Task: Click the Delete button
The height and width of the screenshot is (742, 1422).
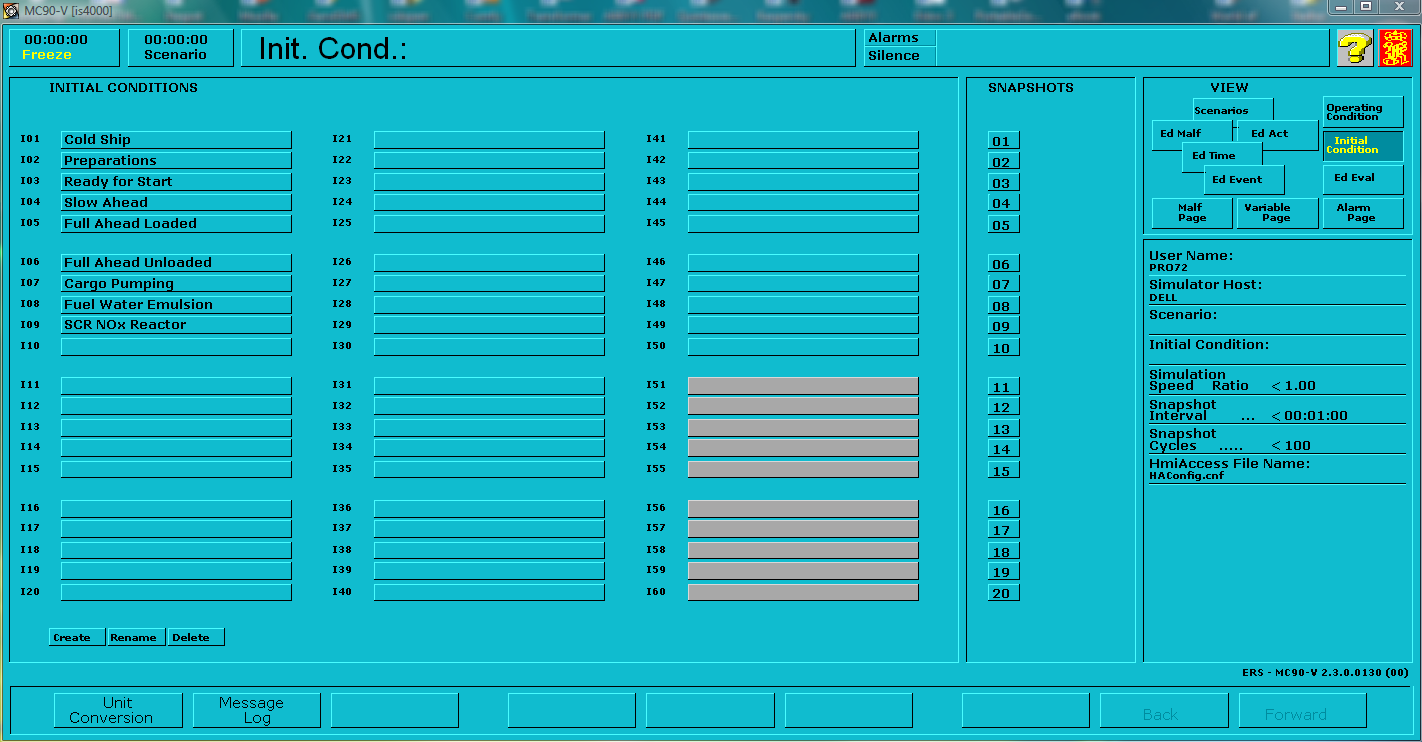Action: click(195, 637)
